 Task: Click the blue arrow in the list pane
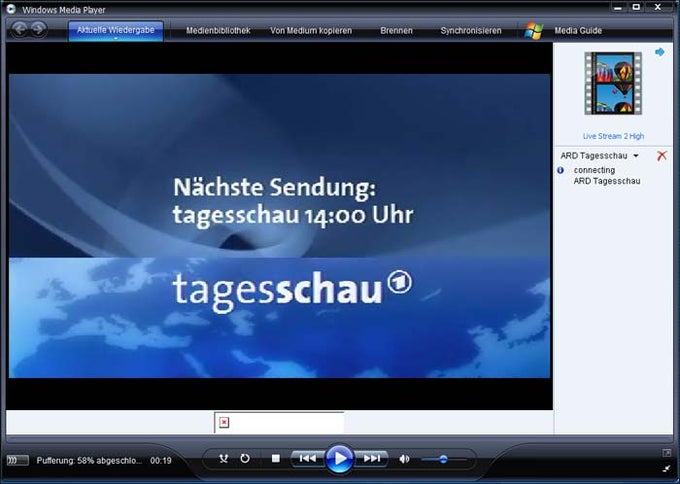(x=660, y=52)
